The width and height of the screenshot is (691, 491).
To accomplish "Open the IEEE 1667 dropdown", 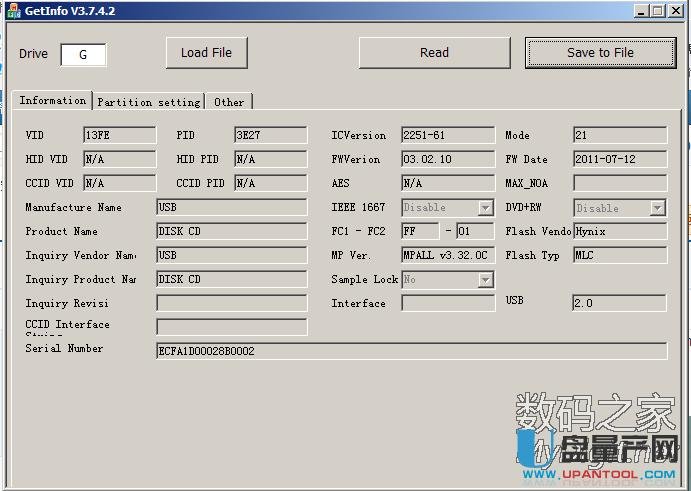I will tap(485, 208).
